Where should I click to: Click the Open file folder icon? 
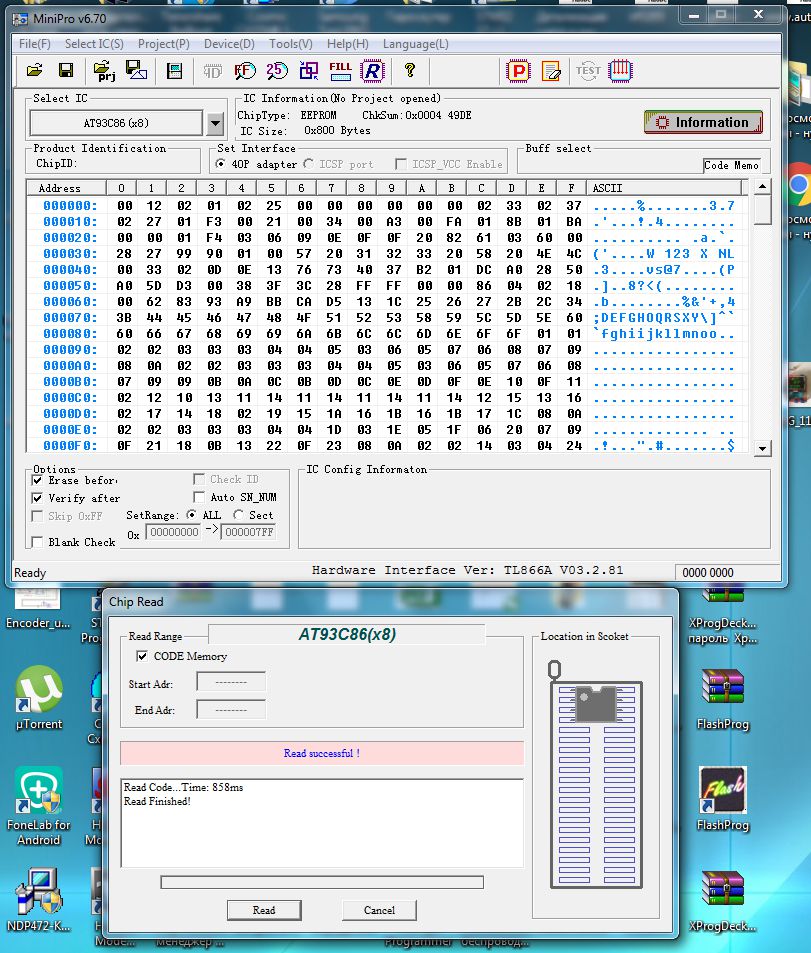(x=35, y=70)
